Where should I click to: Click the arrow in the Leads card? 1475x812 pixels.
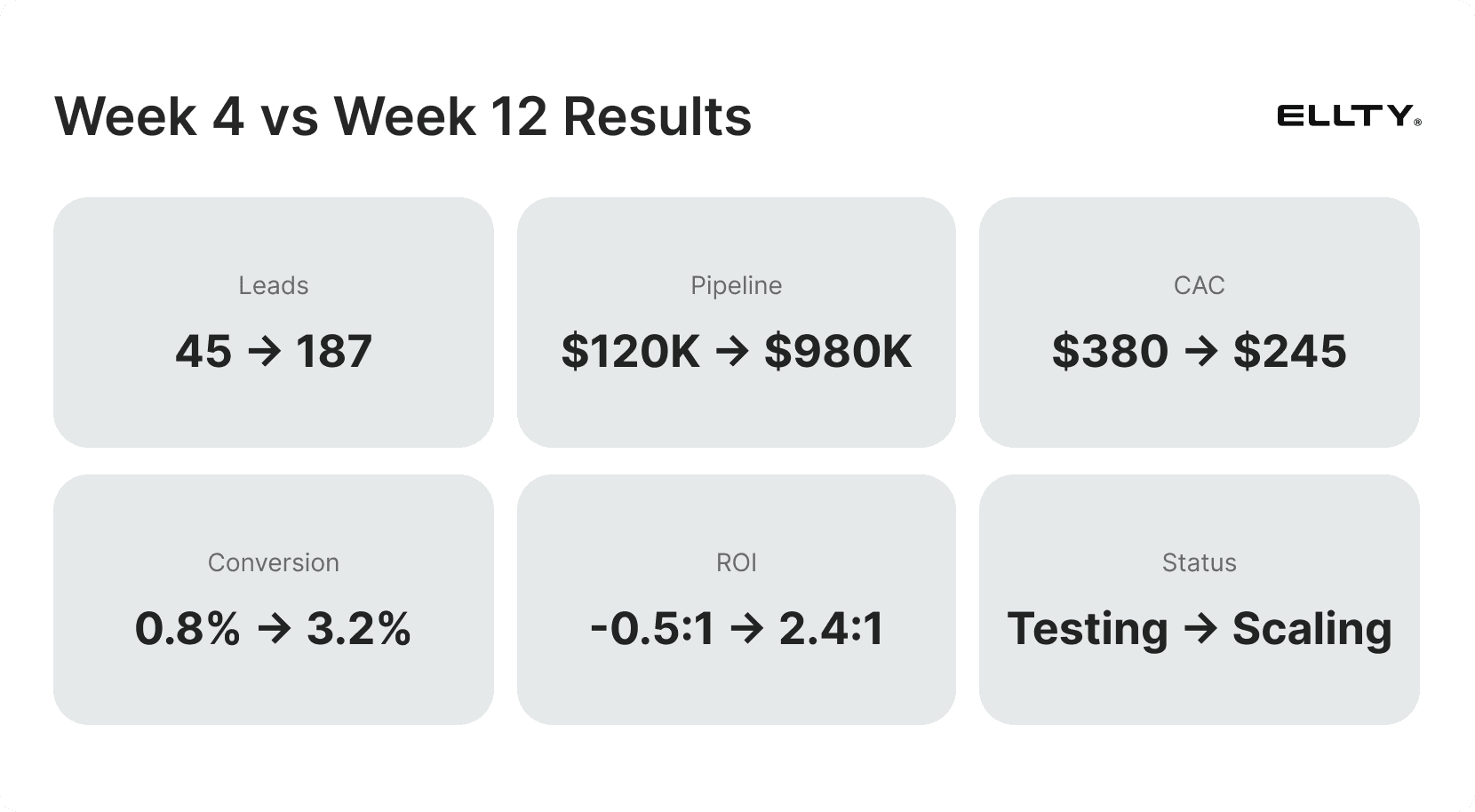[264, 352]
